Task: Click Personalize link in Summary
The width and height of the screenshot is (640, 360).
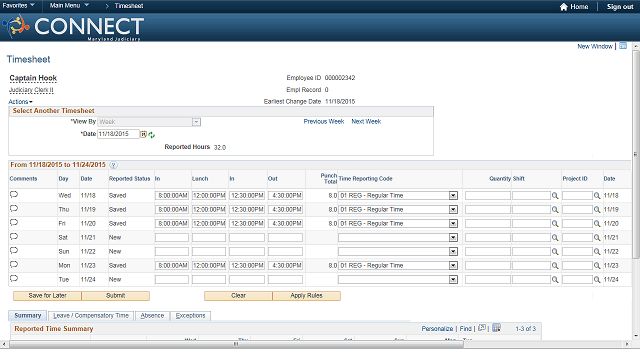Action: pyautogui.click(x=437, y=329)
